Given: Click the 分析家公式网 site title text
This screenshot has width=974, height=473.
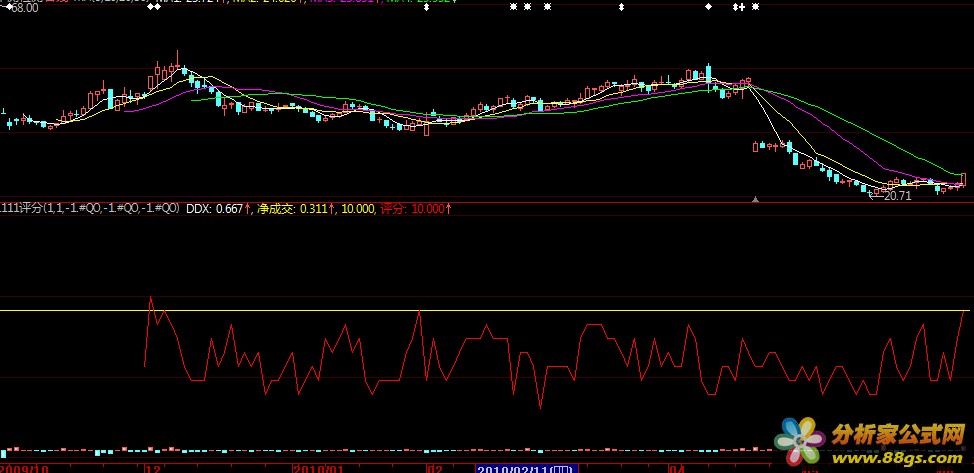Looking at the screenshot, I should point(896,435).
